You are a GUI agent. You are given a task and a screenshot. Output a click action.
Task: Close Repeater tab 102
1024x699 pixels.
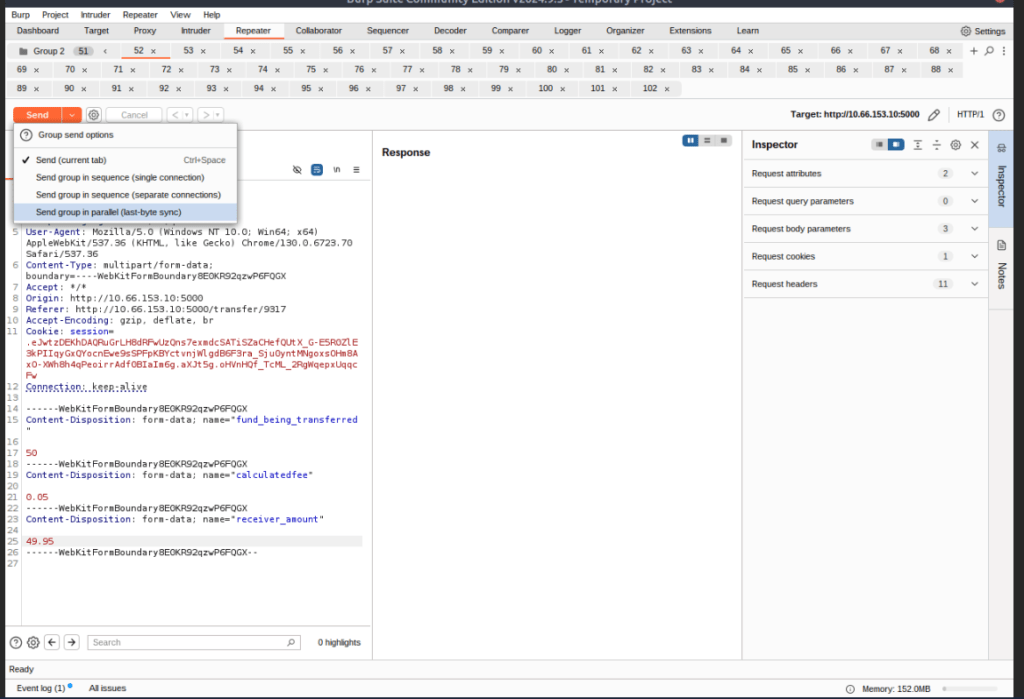667,89
